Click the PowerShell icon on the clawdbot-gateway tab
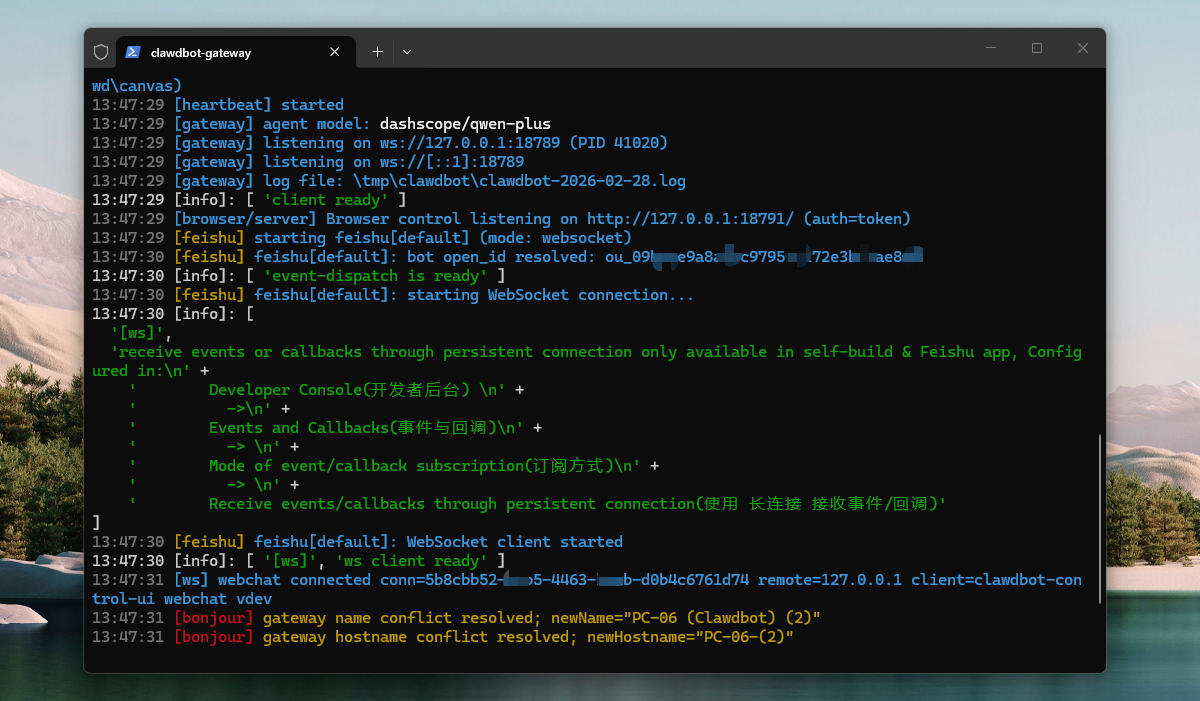The width and height of the screenshot is (1200, 701). pyautogui.click(x=133, y=52)
